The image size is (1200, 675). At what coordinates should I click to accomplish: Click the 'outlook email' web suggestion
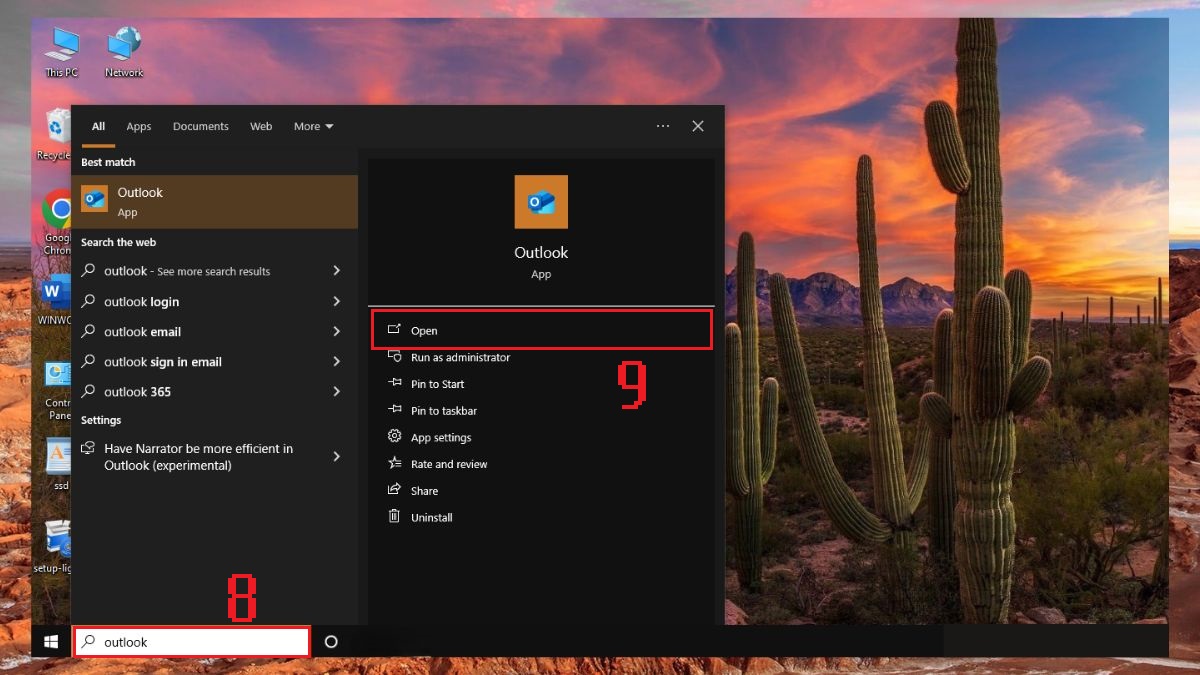coord(214,331)
